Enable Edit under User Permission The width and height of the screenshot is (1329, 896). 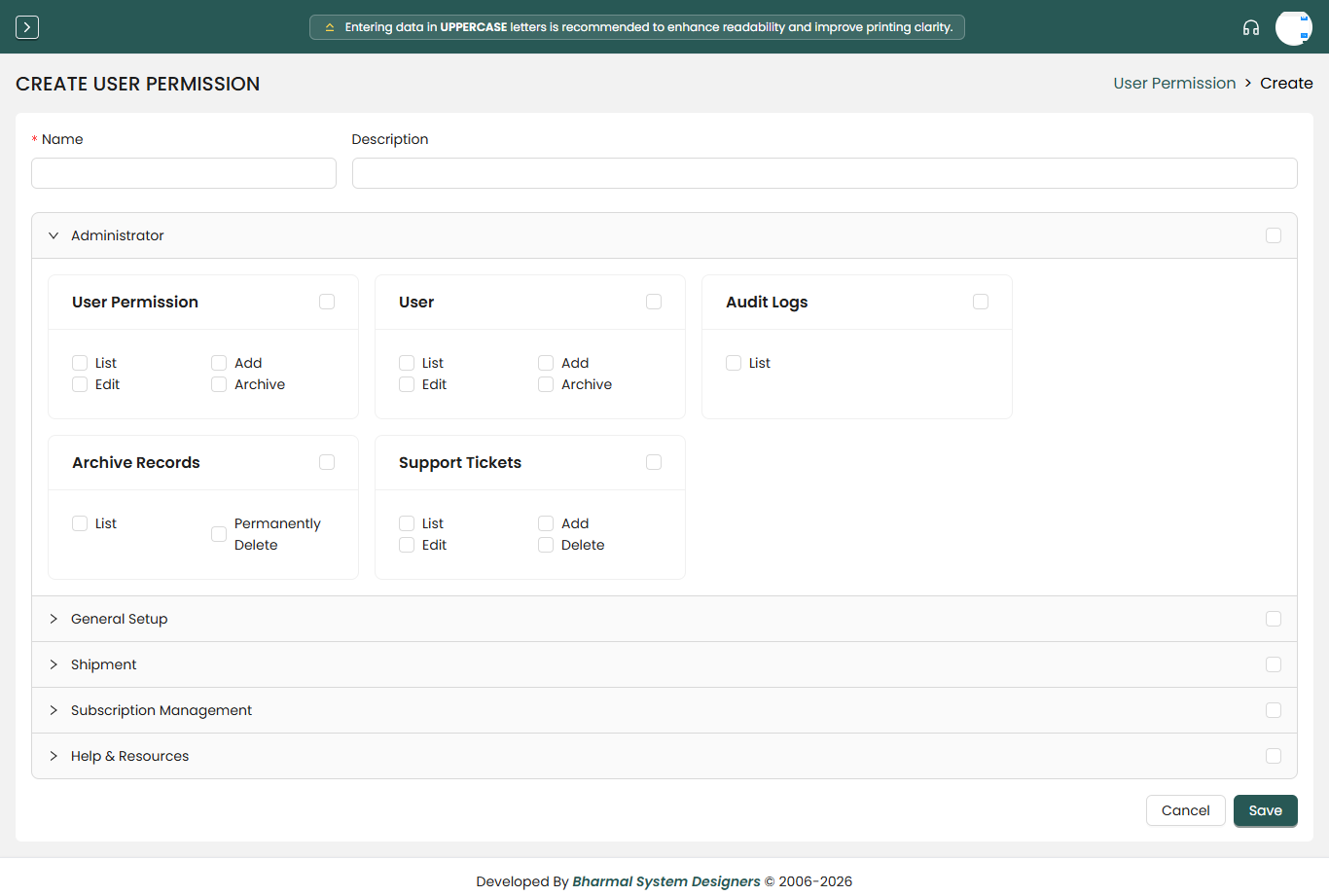(x=80, y=384)
